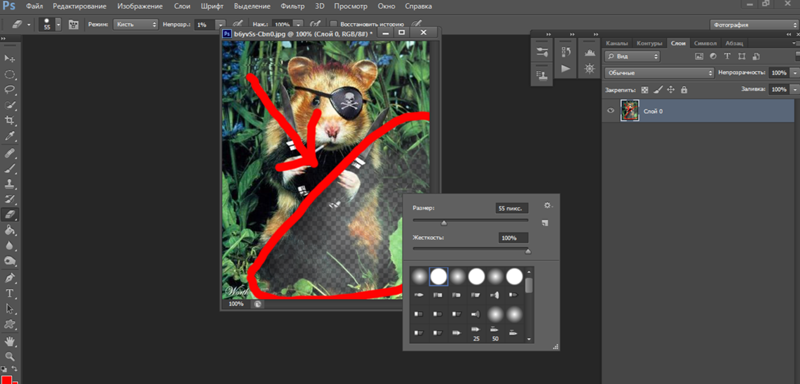Open the flow Наж. dropdown arrow

[299, 24]
